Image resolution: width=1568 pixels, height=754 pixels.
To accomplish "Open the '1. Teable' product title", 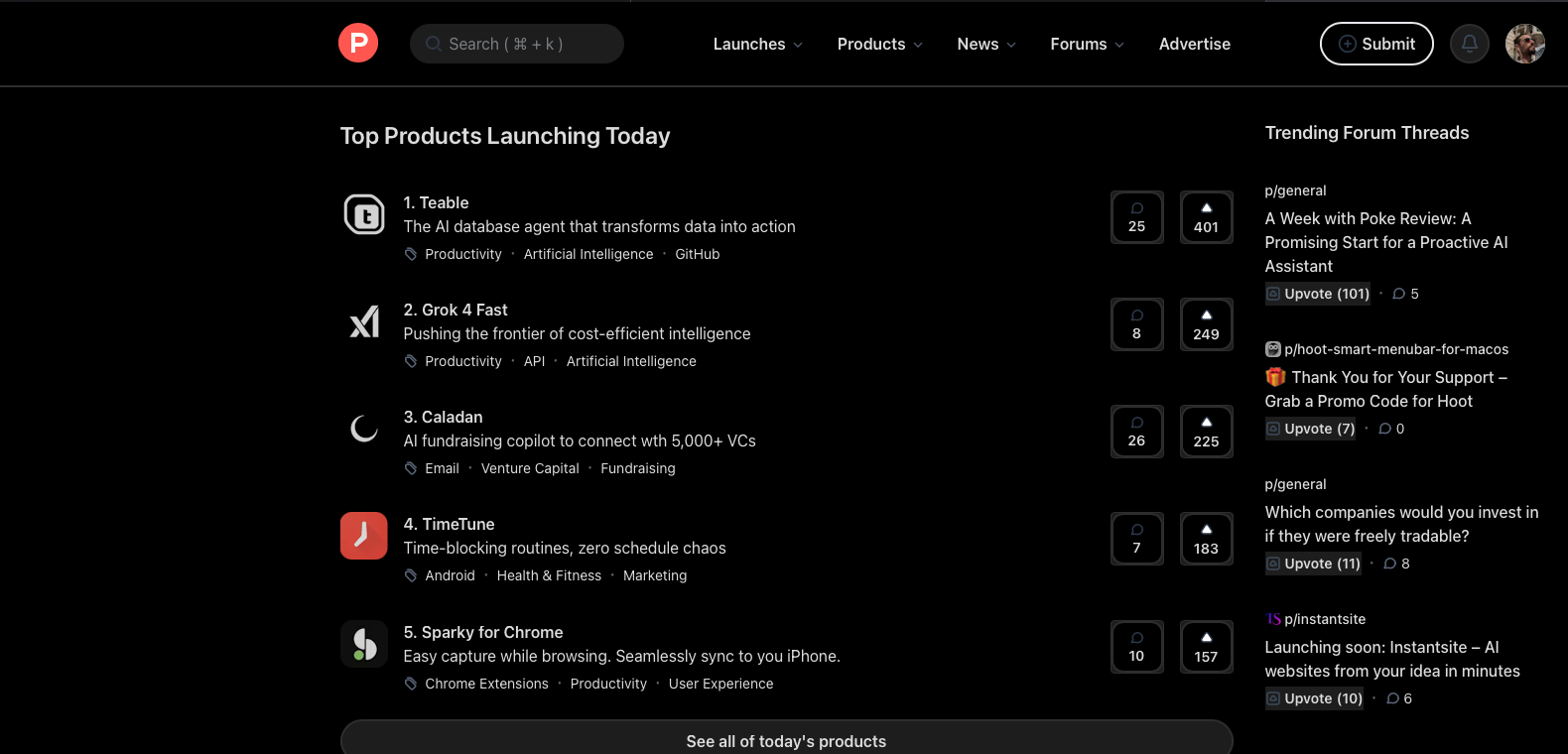I will (x=436, y=202).
